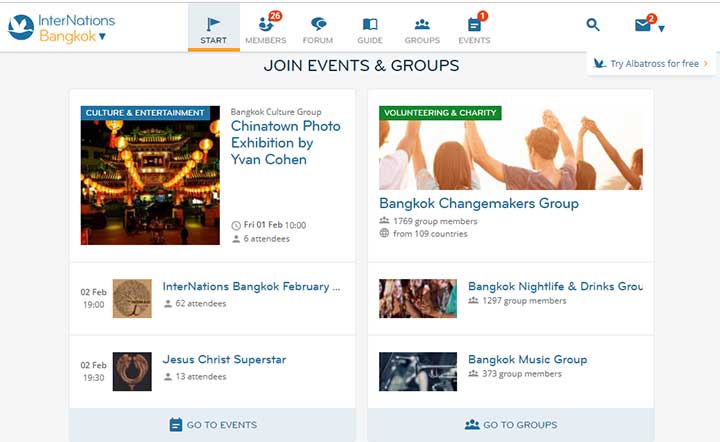This screenshot has height=442, width=720.
Task: Click the person icon beside 62 attendees
Action: pyautogui.click(x=168, y=304)
